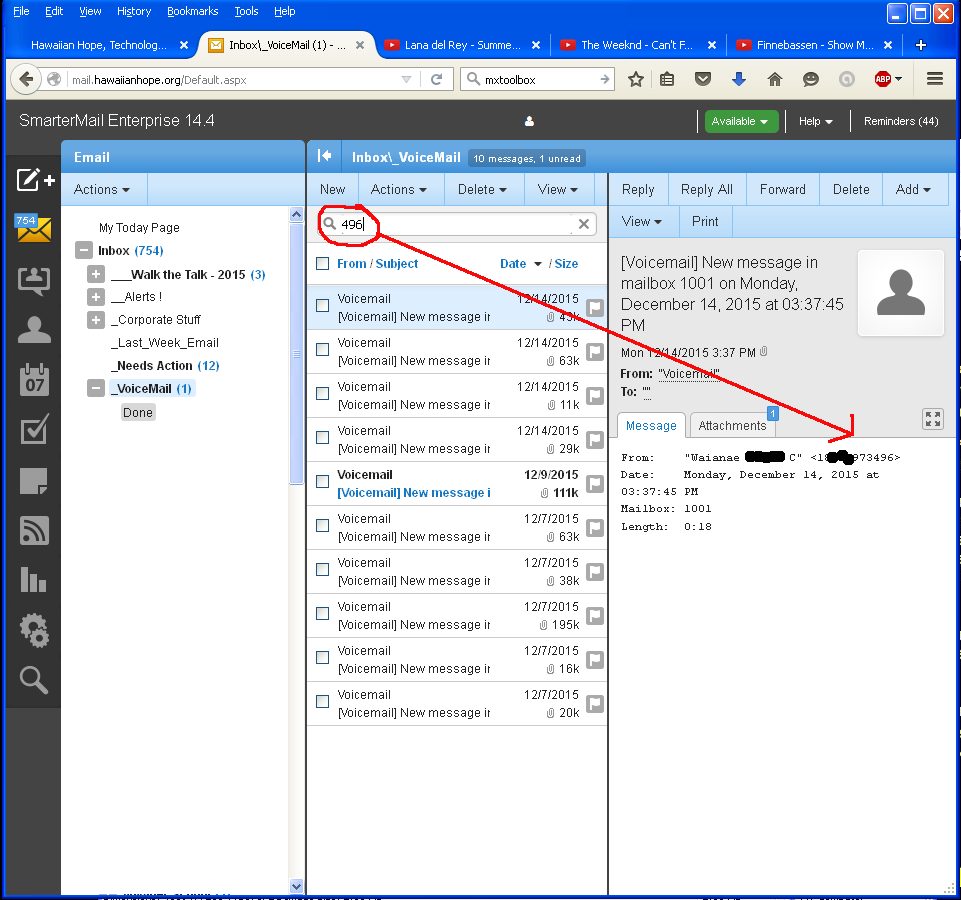Image resolution: width=961 pixels, height=900 pixels.
Task: Expand the Walk the Talk - 2015 folder
Action: coord(96,274)
